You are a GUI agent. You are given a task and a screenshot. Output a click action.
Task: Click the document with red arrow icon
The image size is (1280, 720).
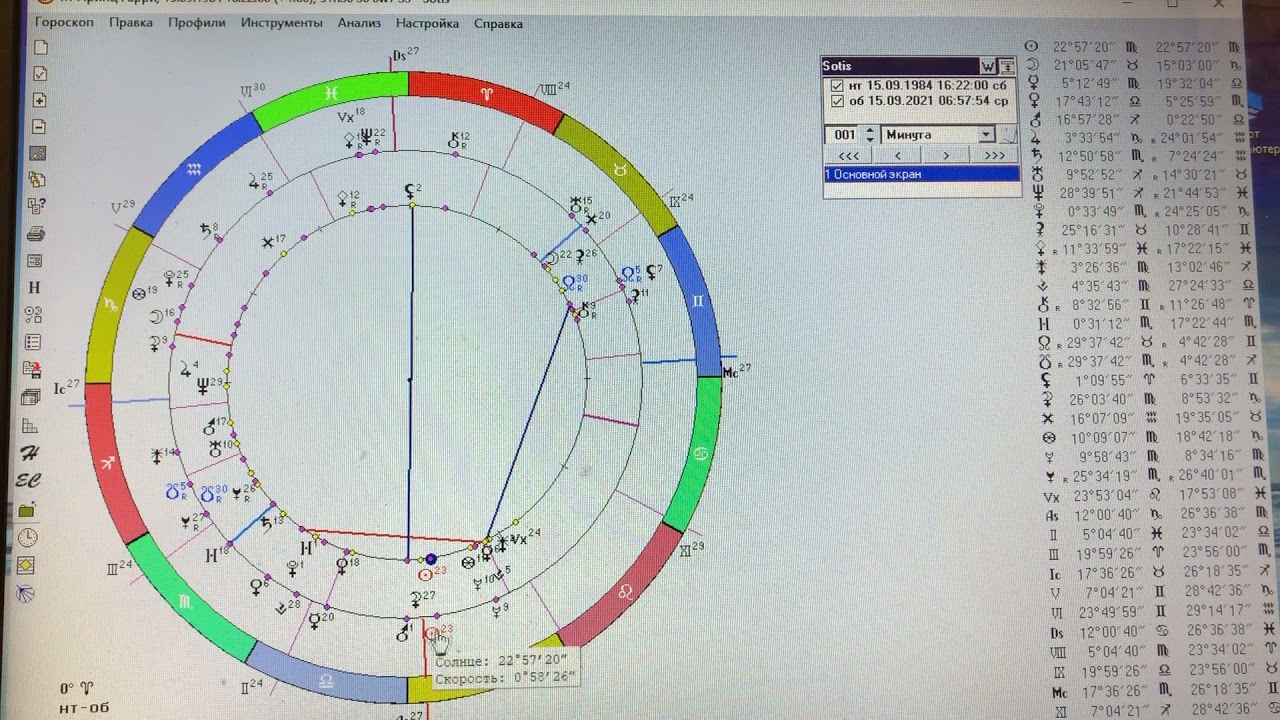pyautogui.click(x=33, y=369)
